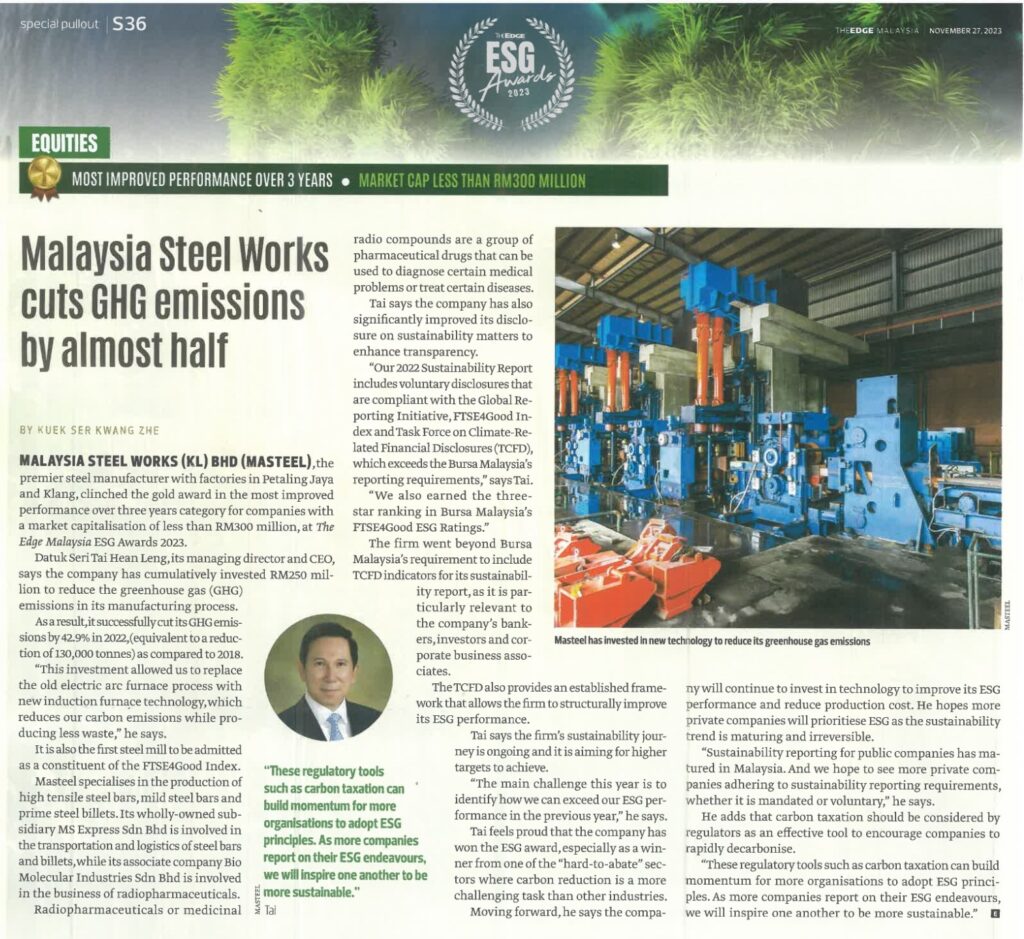This screenshot has height=939, width=1024.
Task: Click the "Tai" attribution under the pull quote
Action: click(270, 910)
